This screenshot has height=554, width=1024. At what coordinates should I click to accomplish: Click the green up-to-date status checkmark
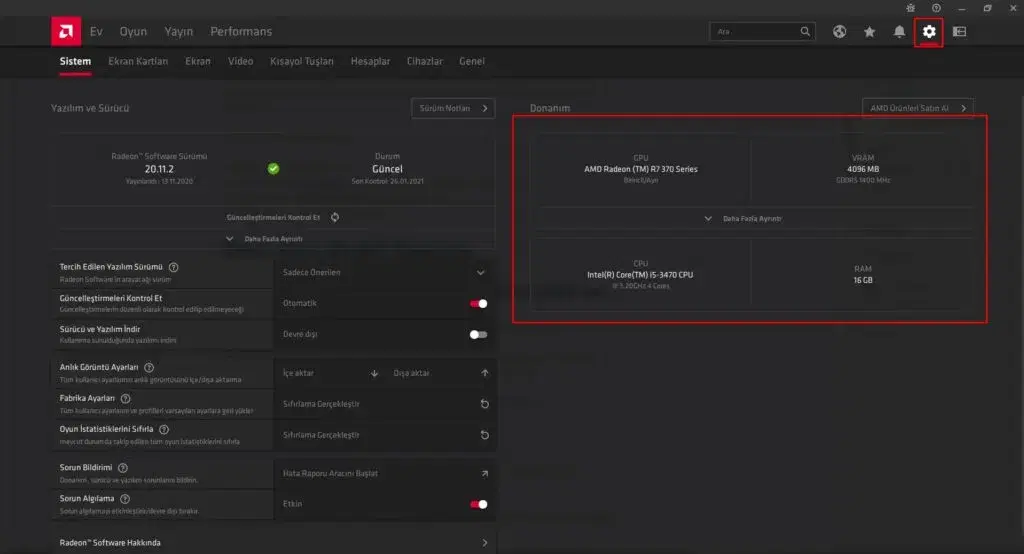(x=274, y=169)
